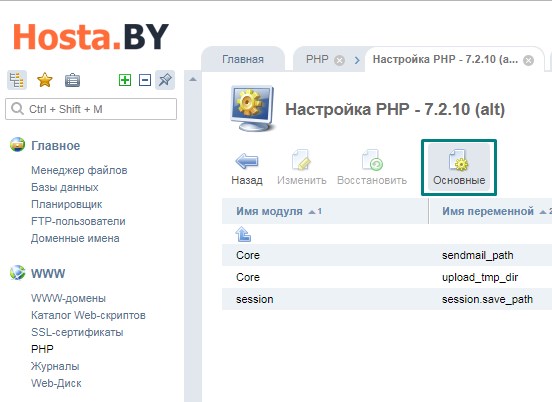Click the briefcase icon in sidebar toolbar
The image size is (552, 402).
[x=73, y=80]
